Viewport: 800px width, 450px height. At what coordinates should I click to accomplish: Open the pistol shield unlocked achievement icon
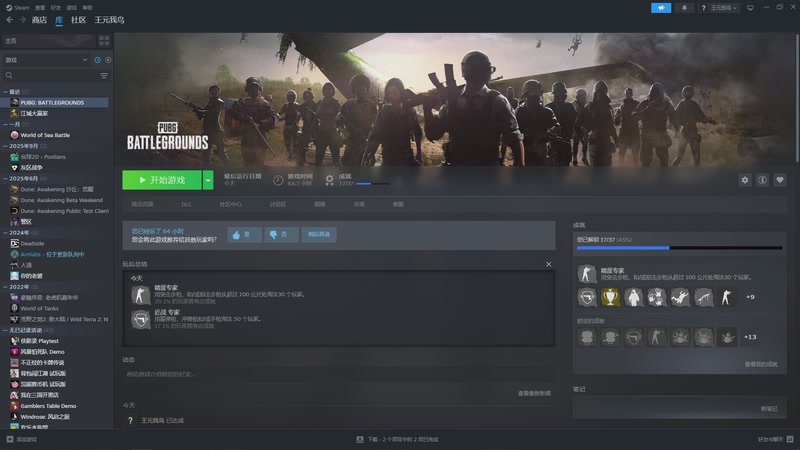tap(587, 297)
